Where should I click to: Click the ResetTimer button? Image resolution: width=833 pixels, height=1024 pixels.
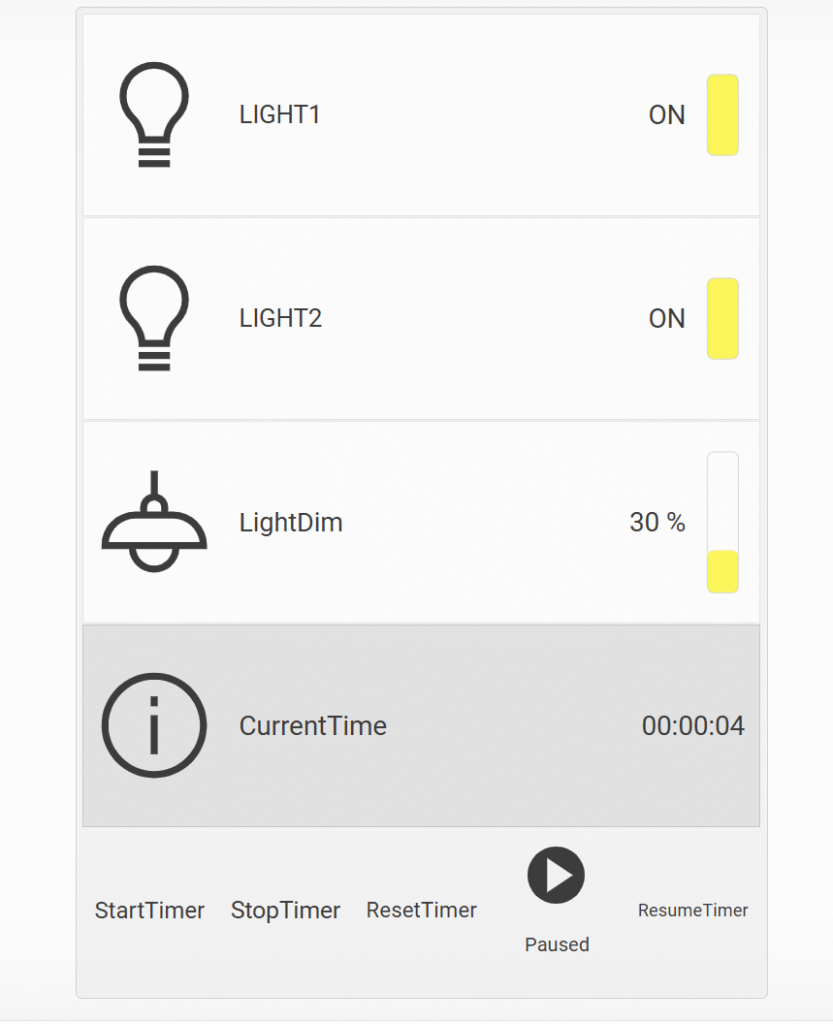[x=421, y=910]
